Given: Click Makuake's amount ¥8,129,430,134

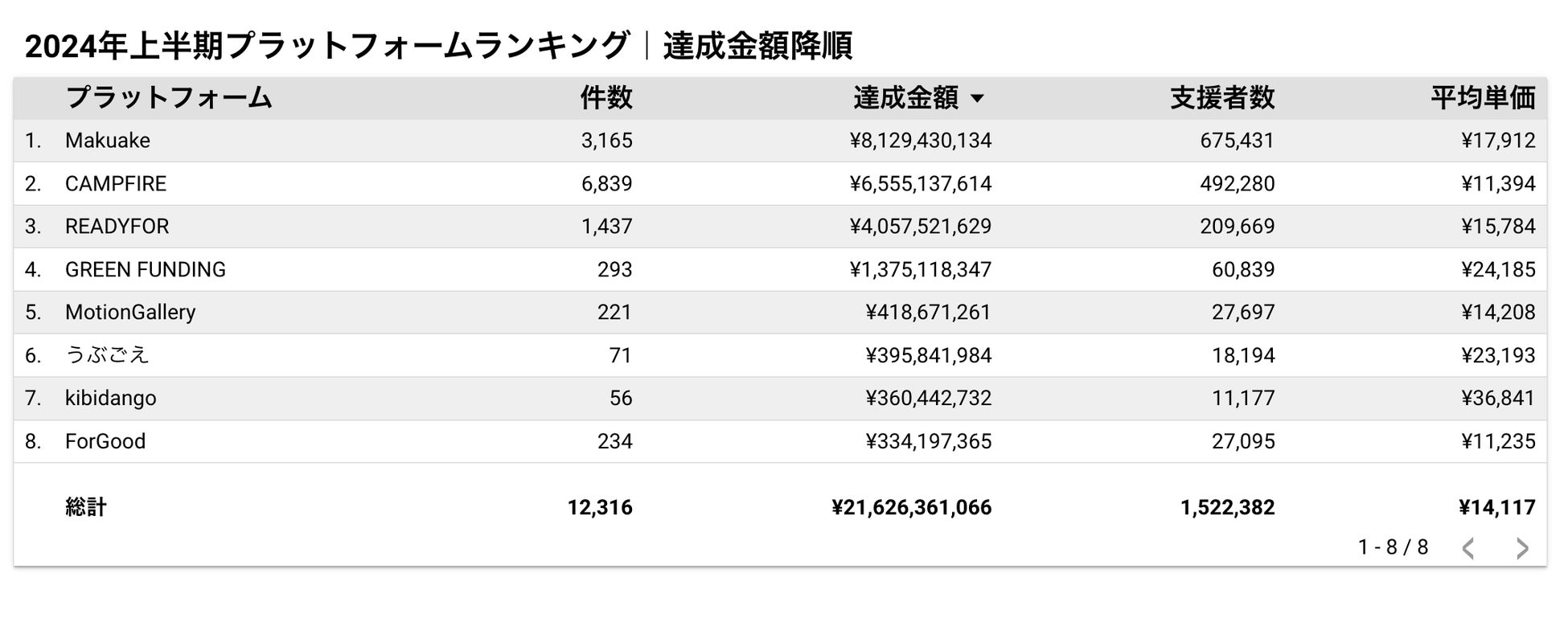Looking at the screenshot, I should (921, 141).
